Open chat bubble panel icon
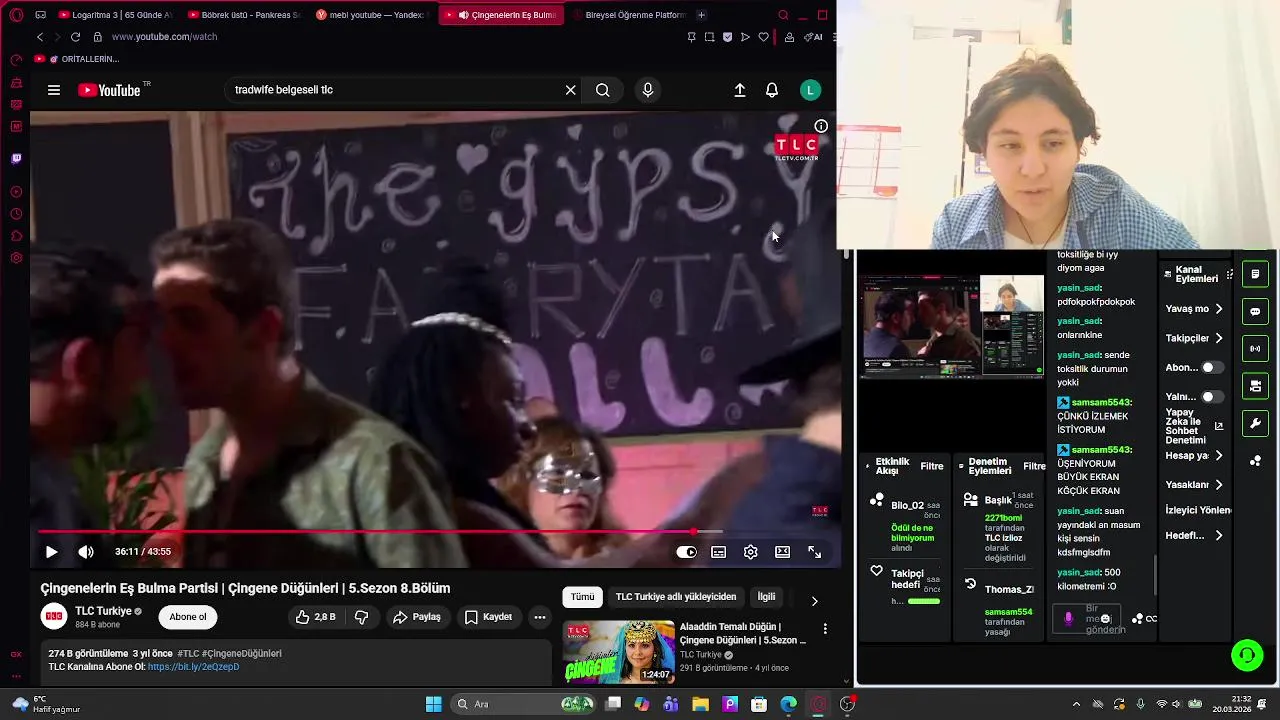 click(1255, 311)
